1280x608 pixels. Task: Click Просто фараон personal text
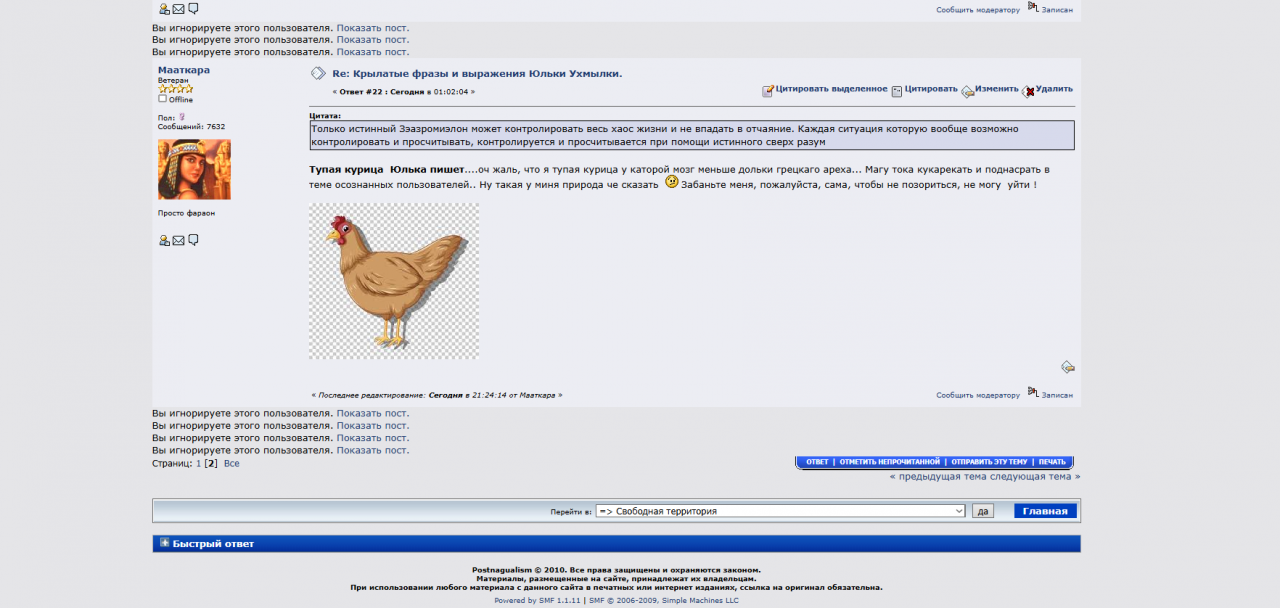point(186,213)
